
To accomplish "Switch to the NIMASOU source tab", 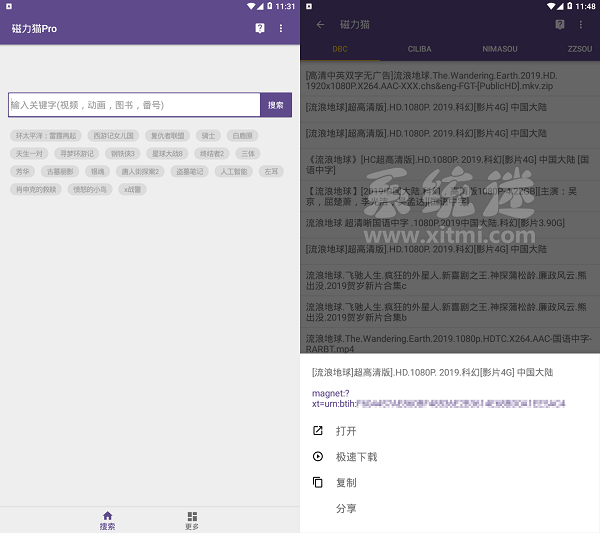I will [x=500, y=49].
